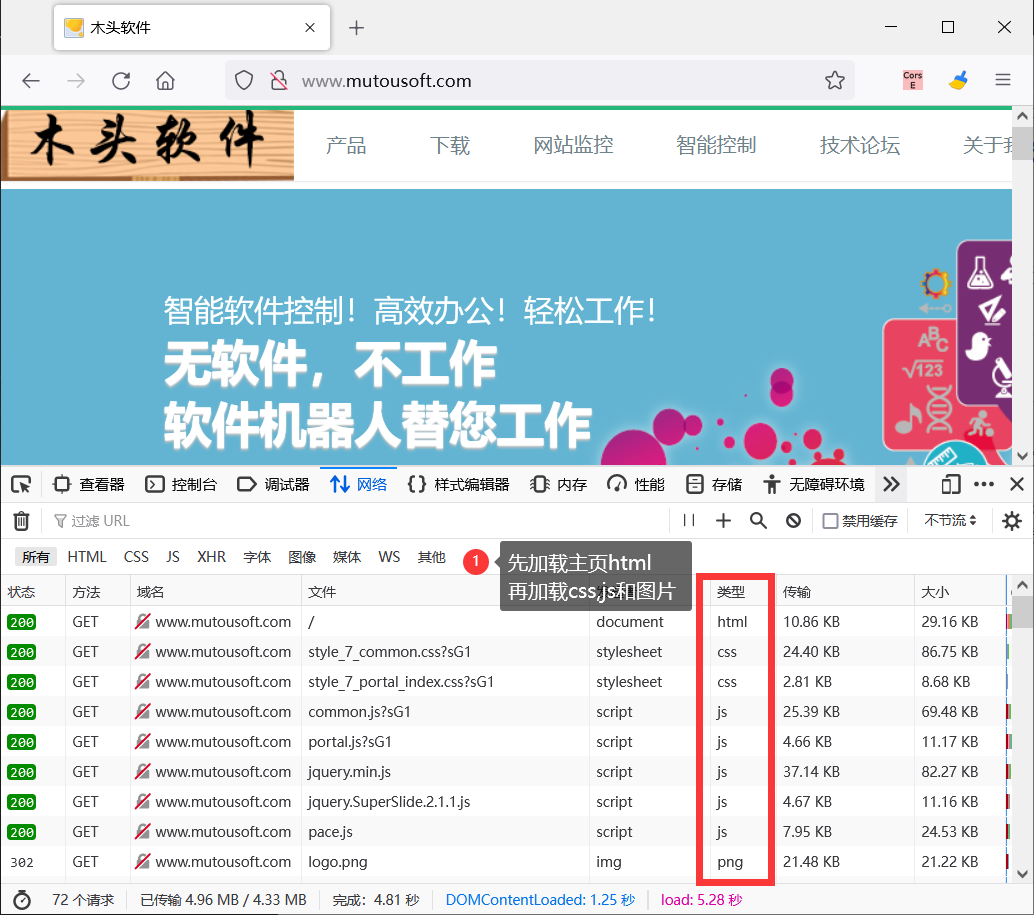
Task: Filter requests by HTML
Action: point(87,557)
